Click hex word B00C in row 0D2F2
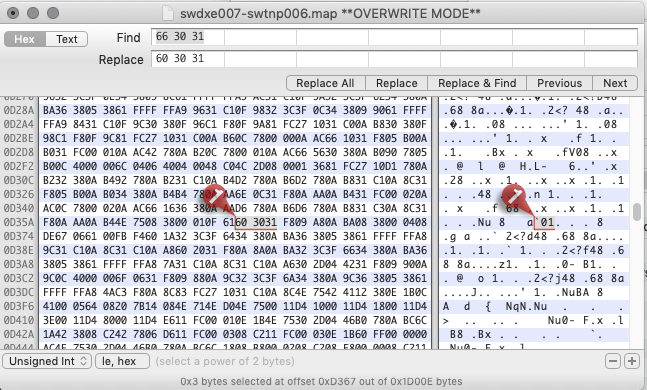Image resolution: width=647 pixels, height=390 pixels. (x=55, y=166)
